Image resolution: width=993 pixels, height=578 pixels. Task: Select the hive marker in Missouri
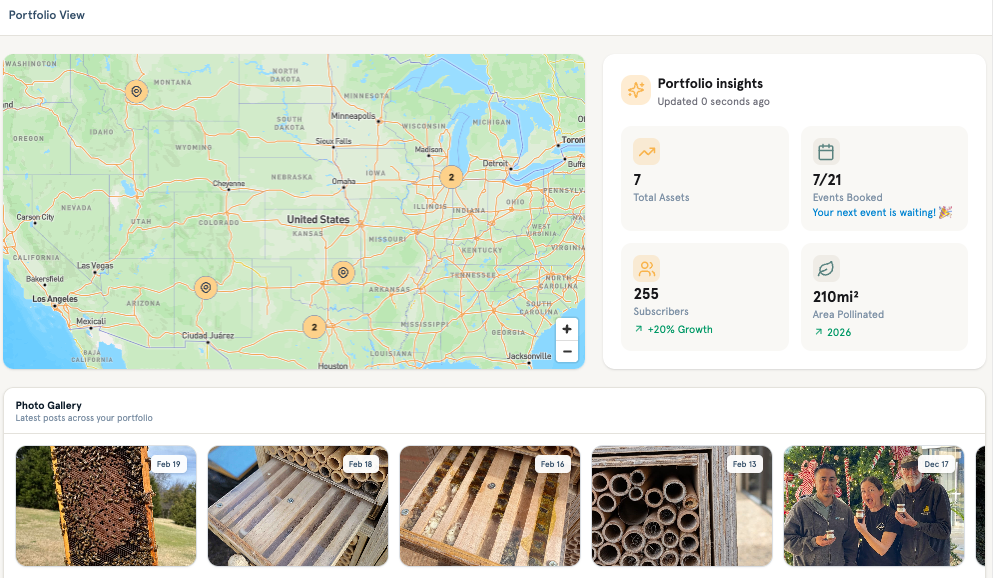coord(343,272)
